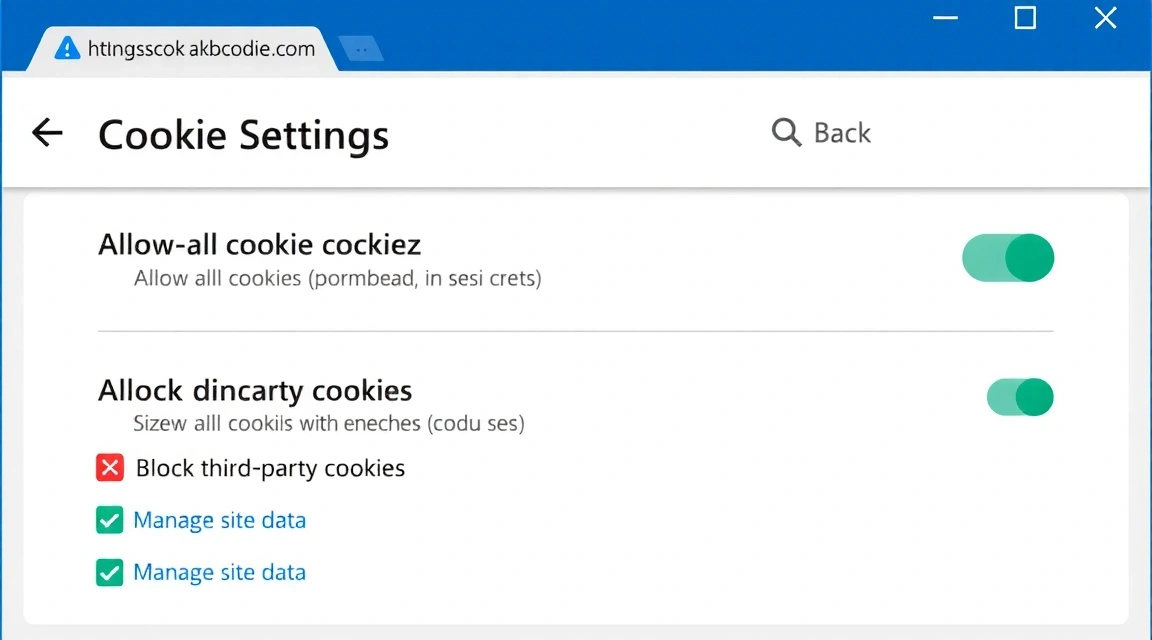The height and width of the screenshot is (640, 1152).
Task: Click the magnifying glass search icon
Action: [786, 133]
